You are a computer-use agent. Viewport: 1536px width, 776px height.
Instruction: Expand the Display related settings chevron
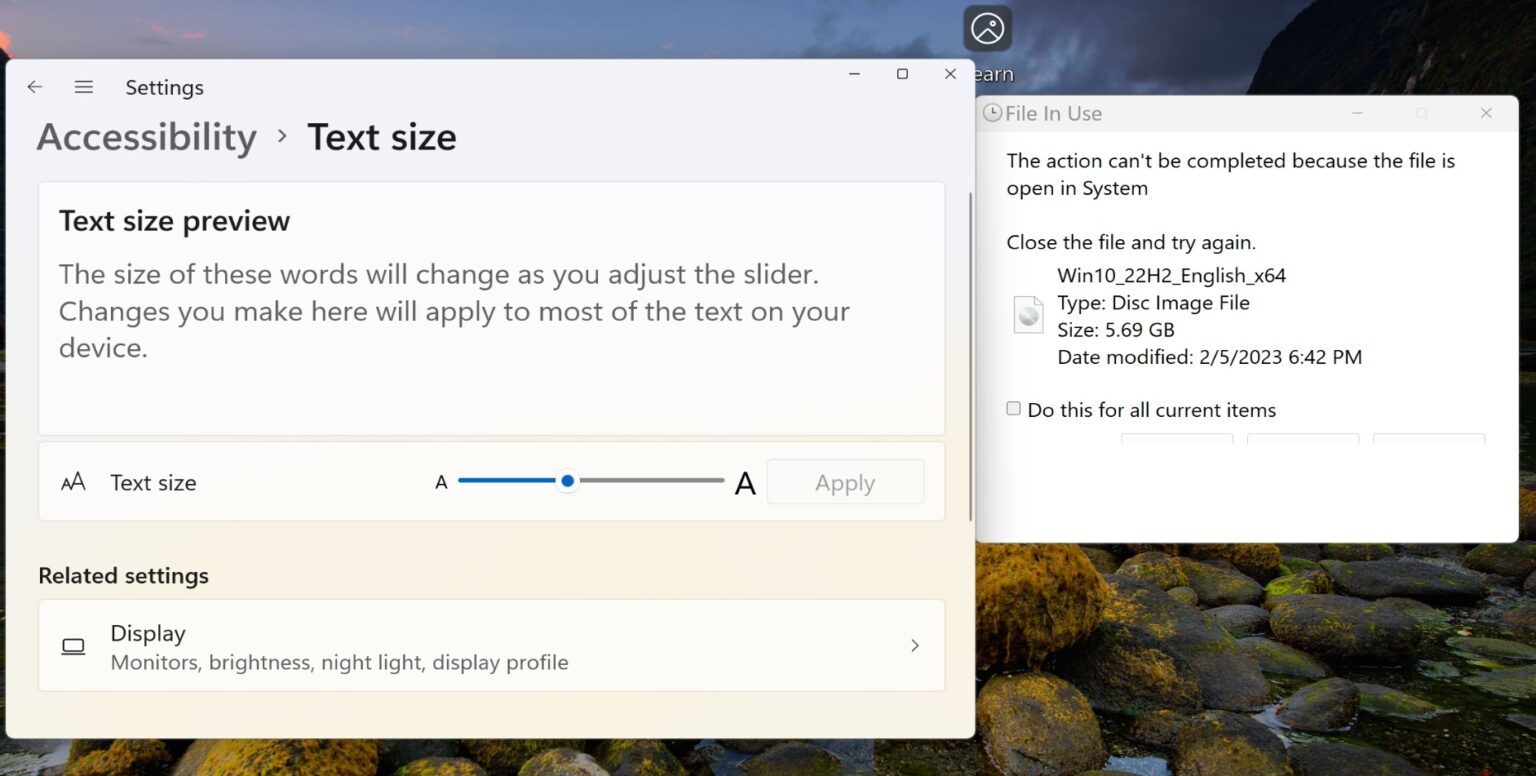[914, 646]
